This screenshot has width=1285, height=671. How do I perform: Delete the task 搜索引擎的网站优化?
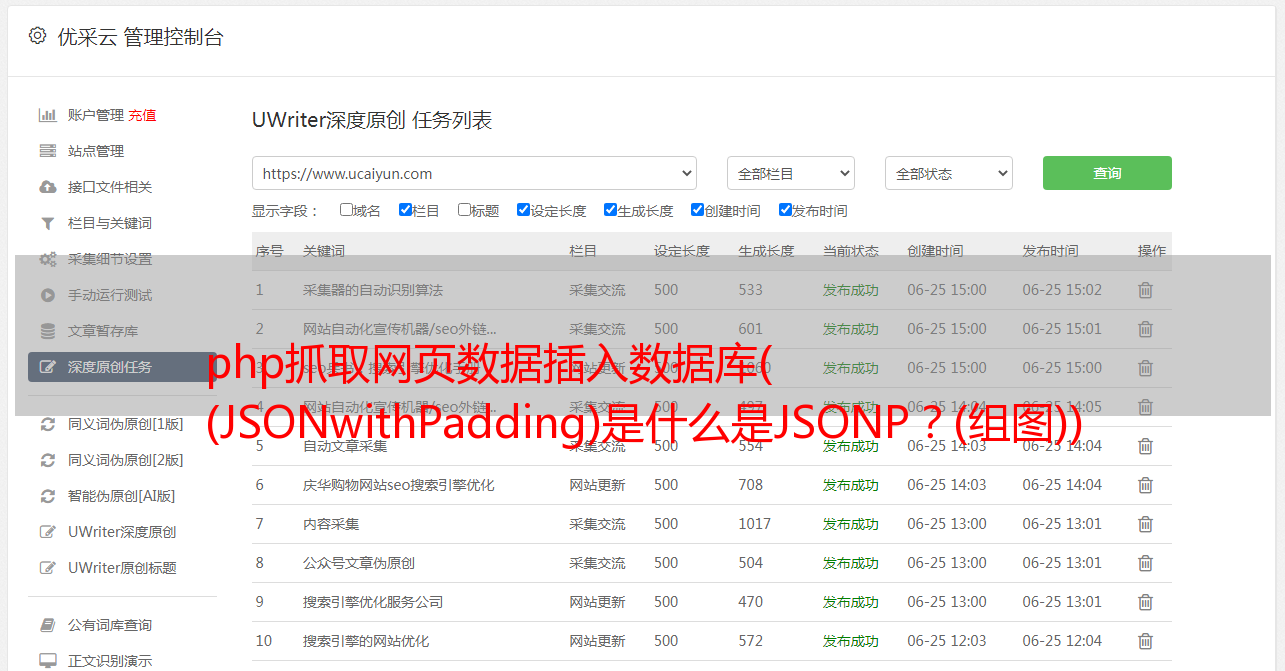pos(1145,641)
